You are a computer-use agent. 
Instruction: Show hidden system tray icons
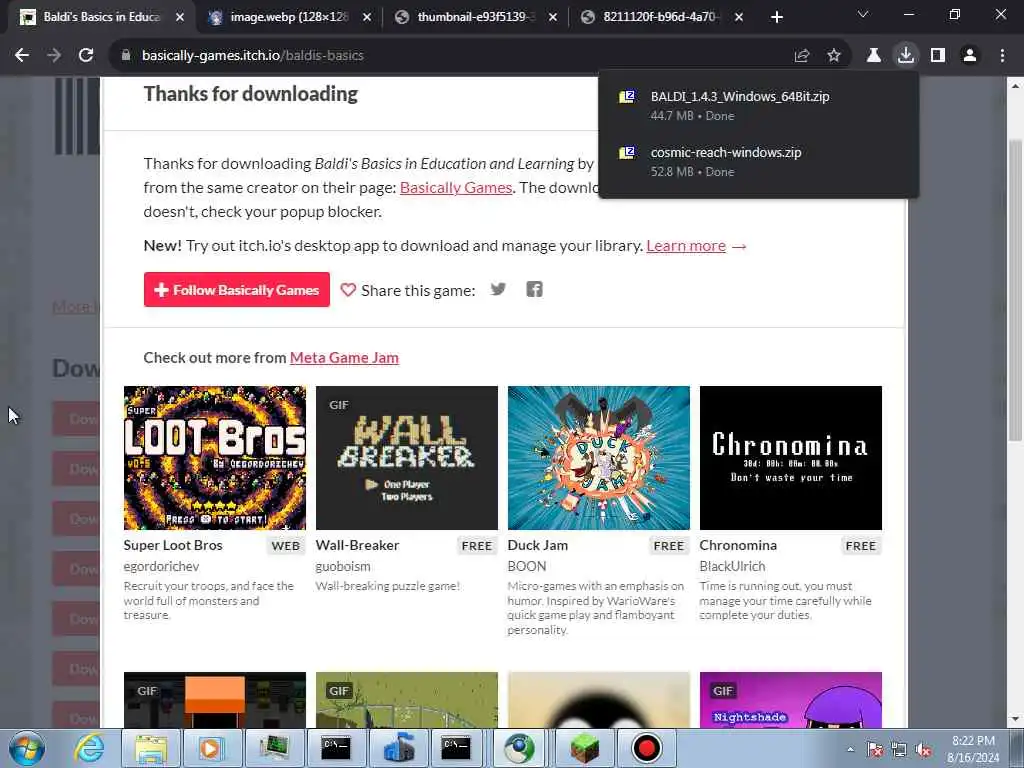pos(850,750)
